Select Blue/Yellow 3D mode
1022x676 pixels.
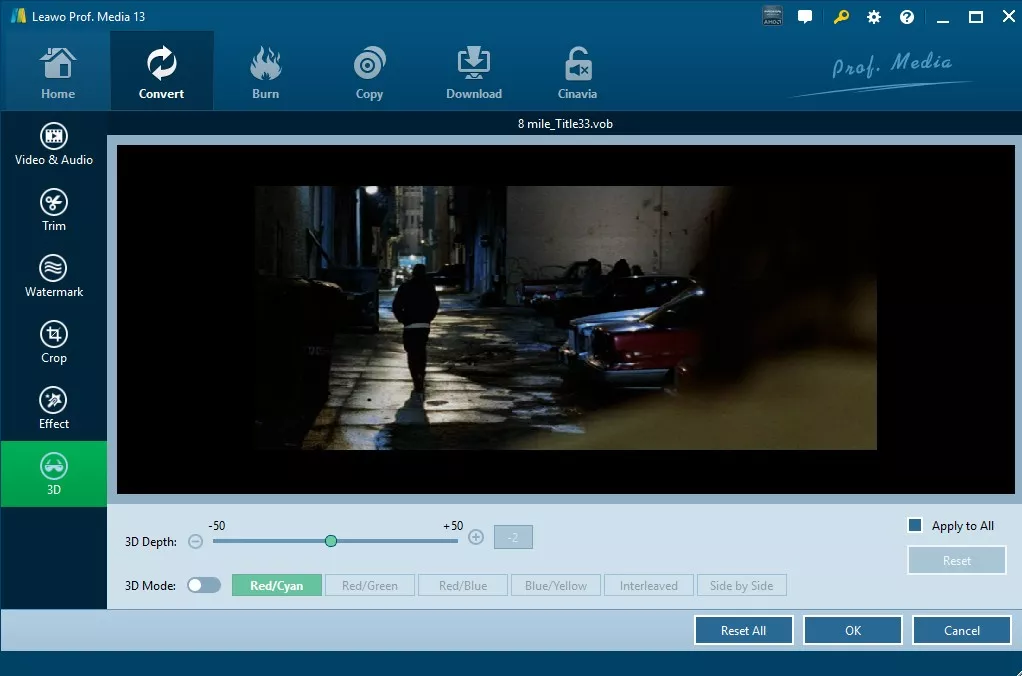(x=556, y=585)
